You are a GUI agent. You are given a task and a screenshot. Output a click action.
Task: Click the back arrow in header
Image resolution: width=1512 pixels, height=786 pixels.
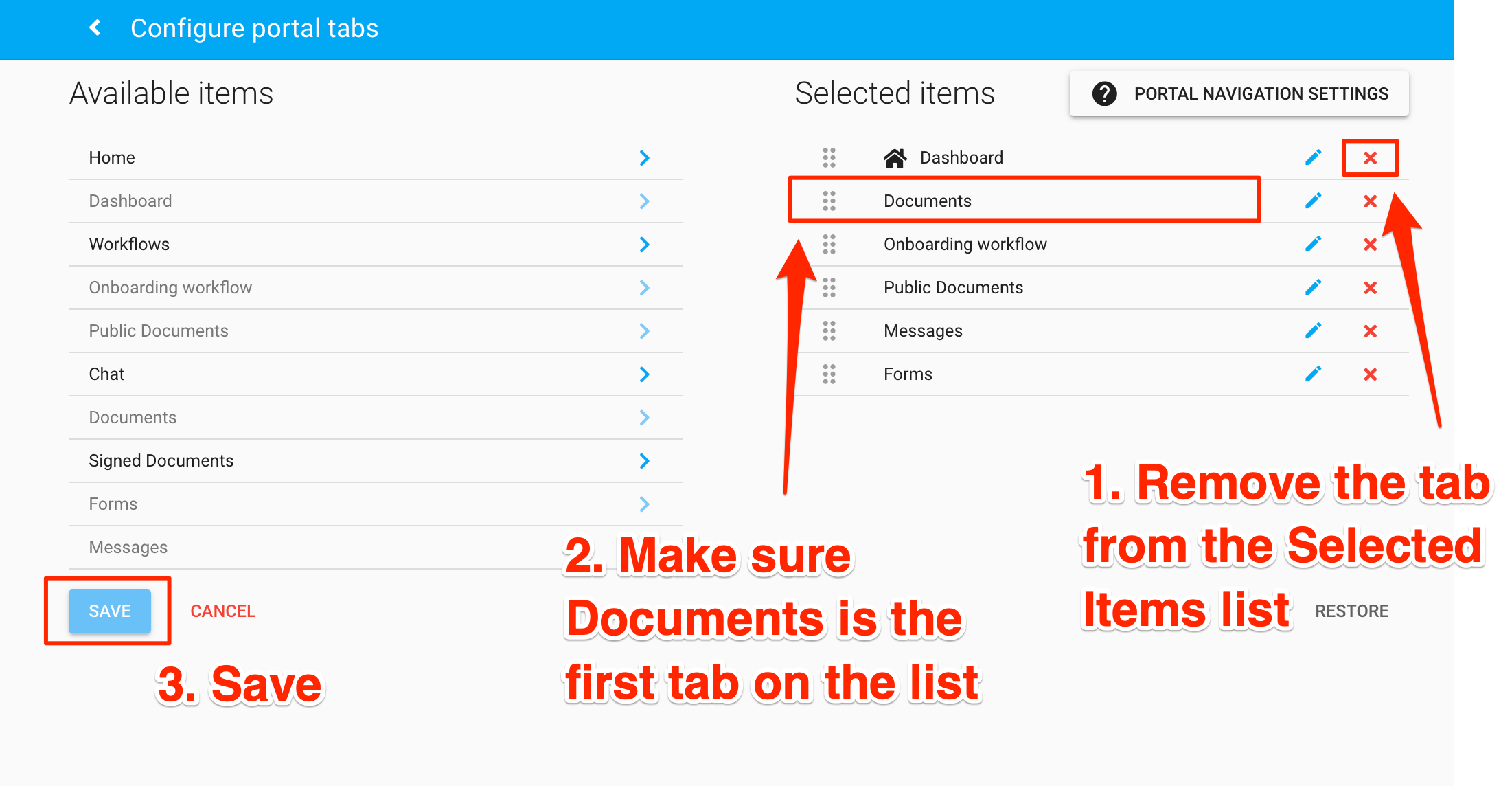(95, 27)
